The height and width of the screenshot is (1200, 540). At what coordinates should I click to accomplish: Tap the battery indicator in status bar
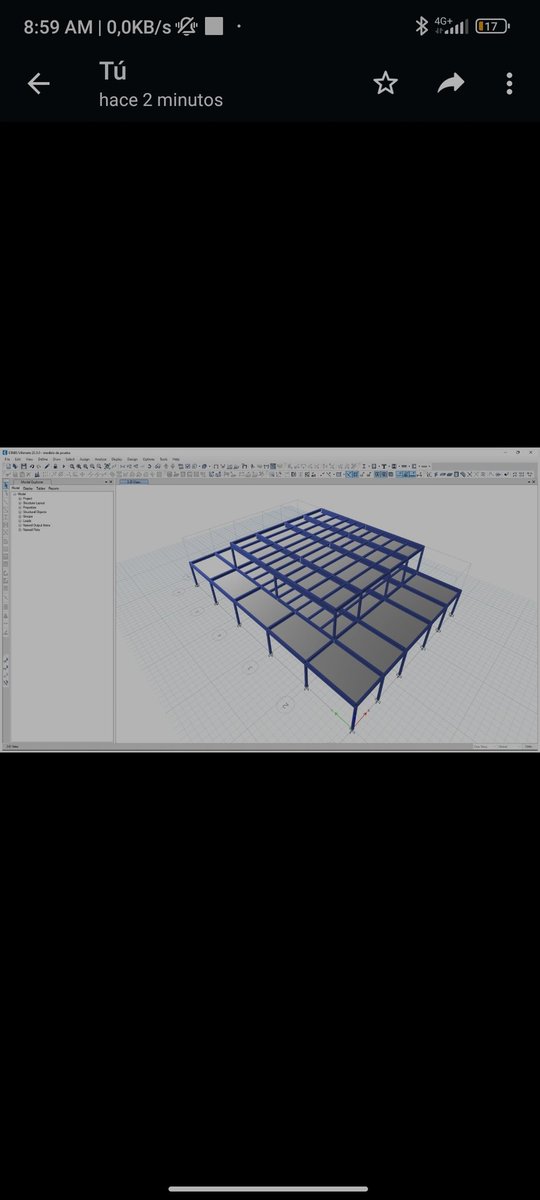(492, 27)
